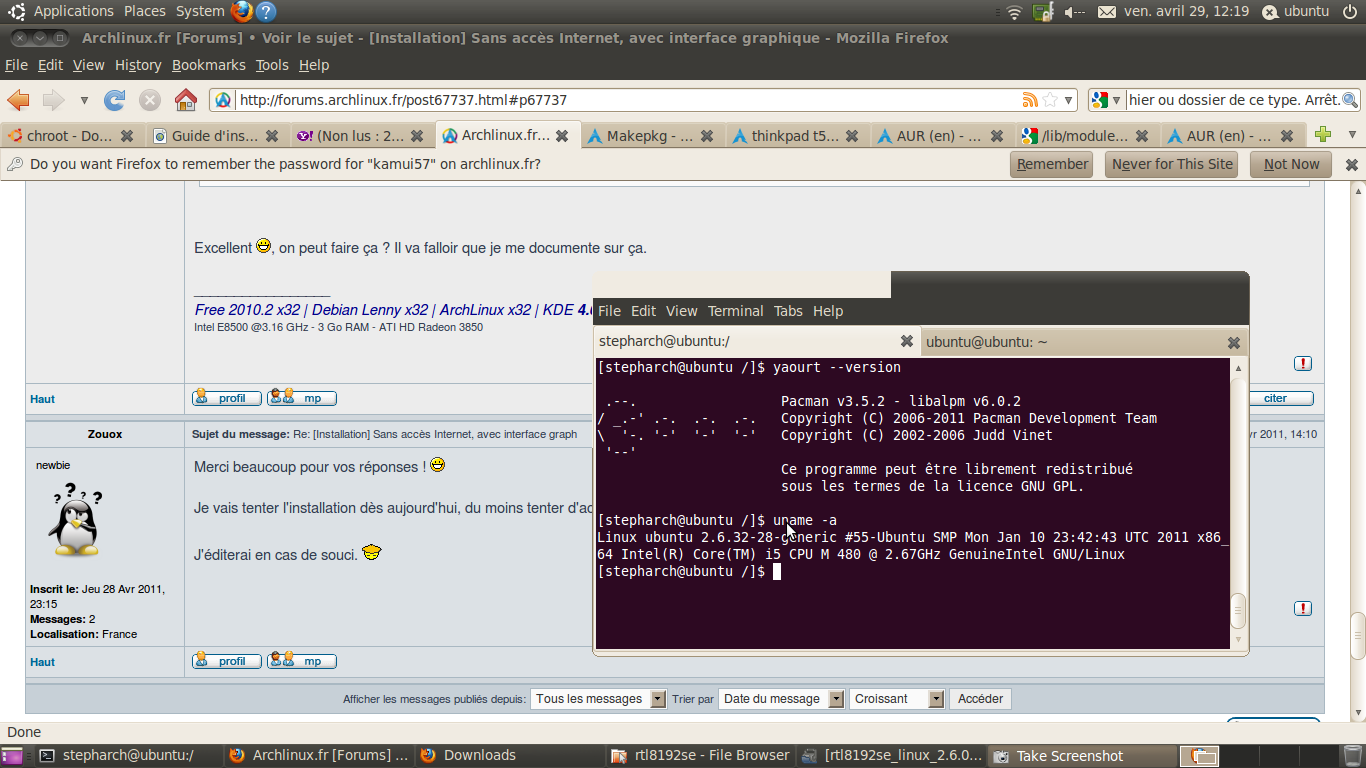Open terminal Tabs menu
The height and width of the screenshot is (768, 1366).
788,311
